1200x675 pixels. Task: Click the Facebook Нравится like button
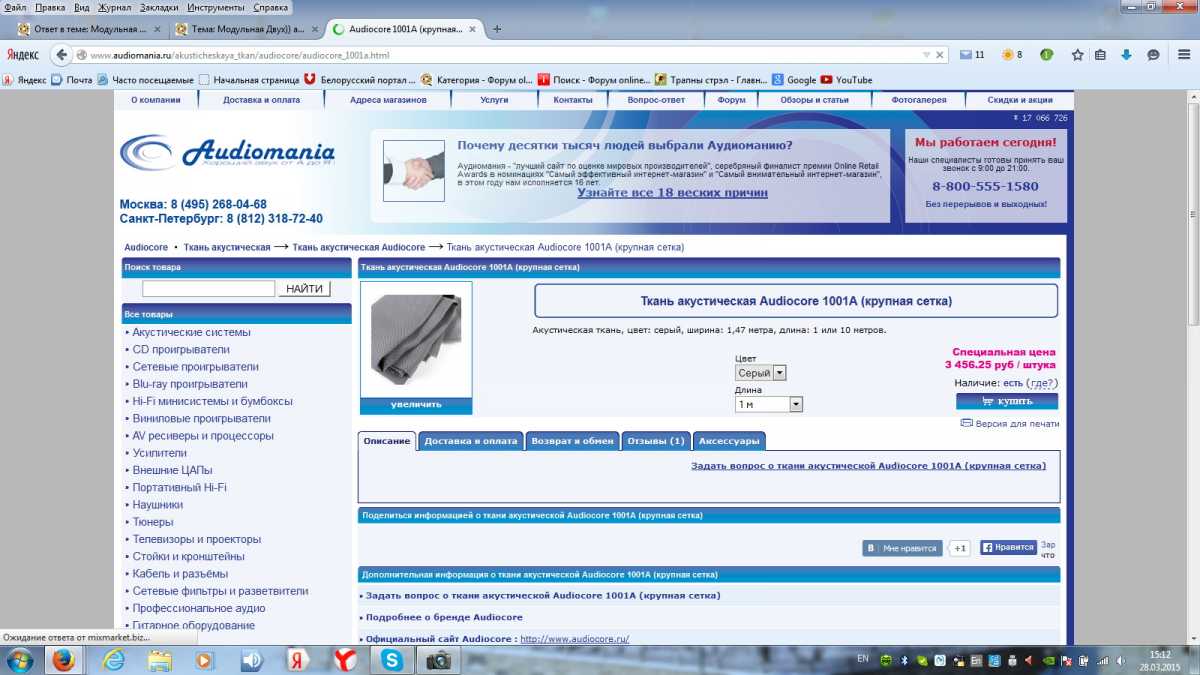[1008, 548]
